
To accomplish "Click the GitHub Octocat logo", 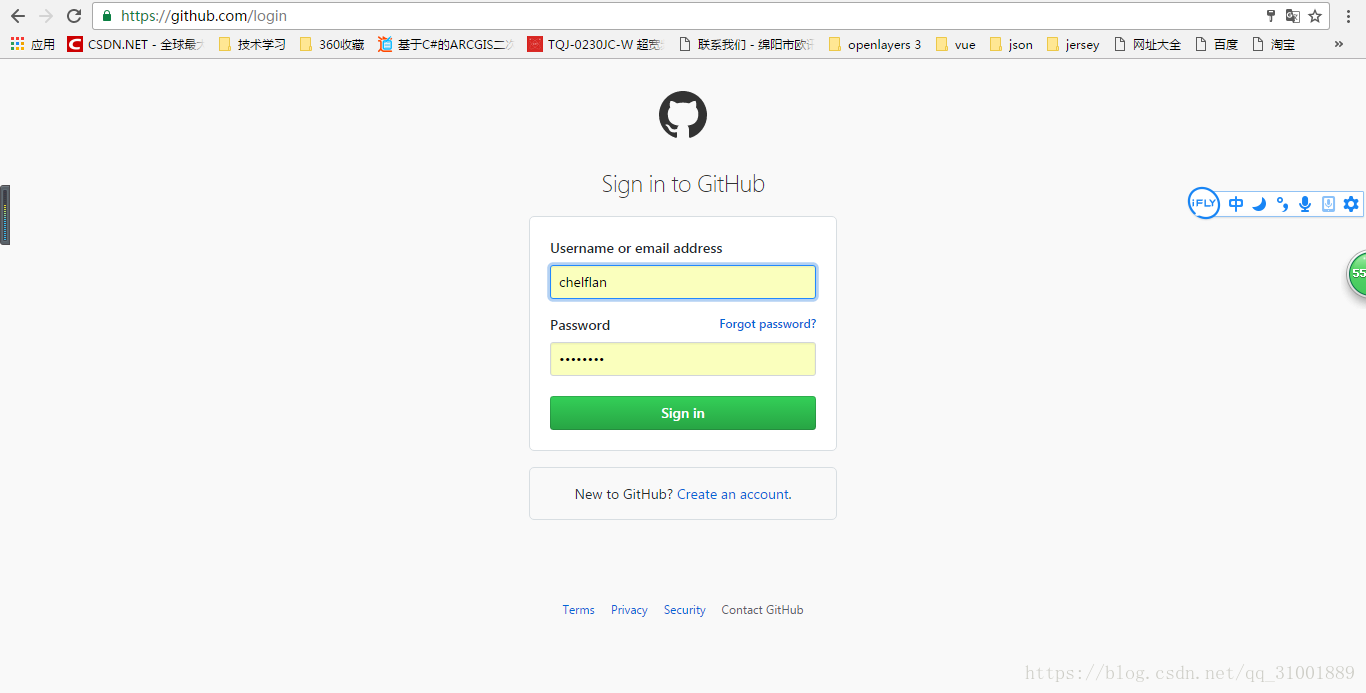I will 683,115.
